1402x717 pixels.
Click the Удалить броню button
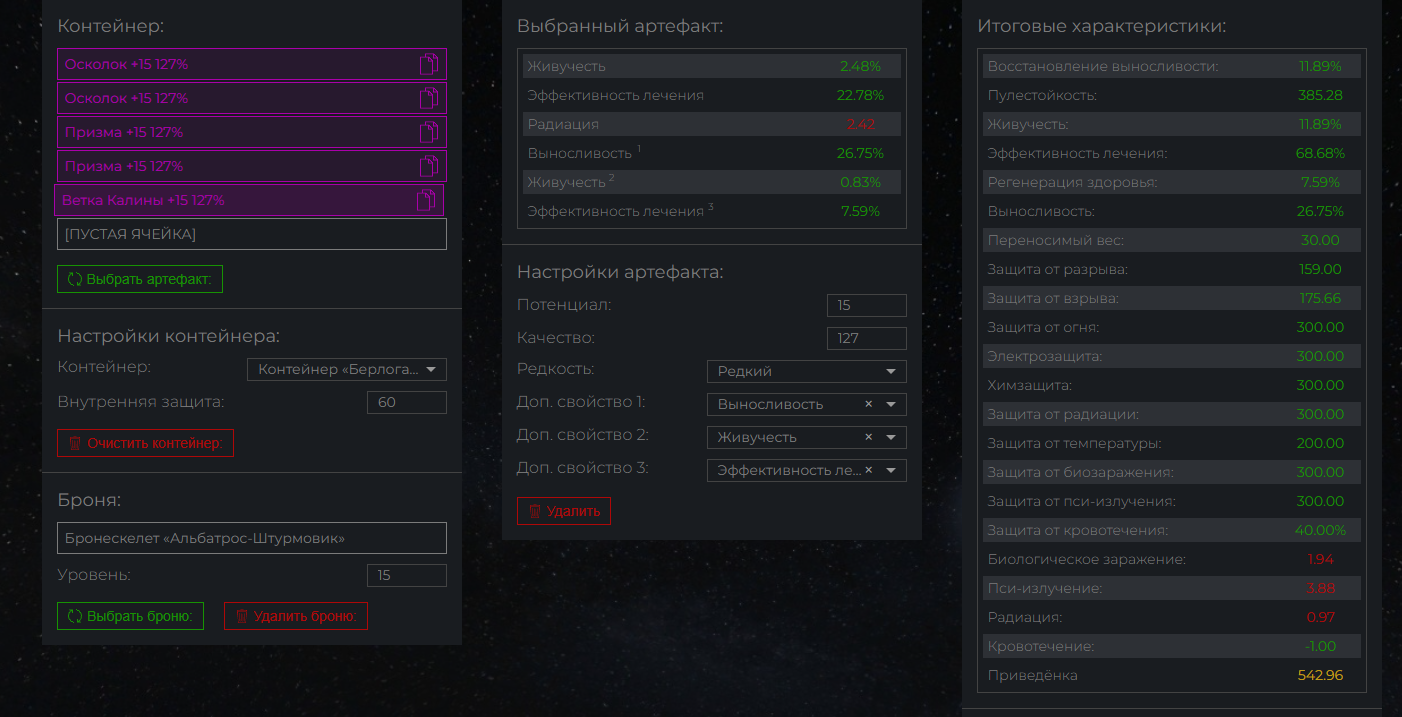coord(295,616)
